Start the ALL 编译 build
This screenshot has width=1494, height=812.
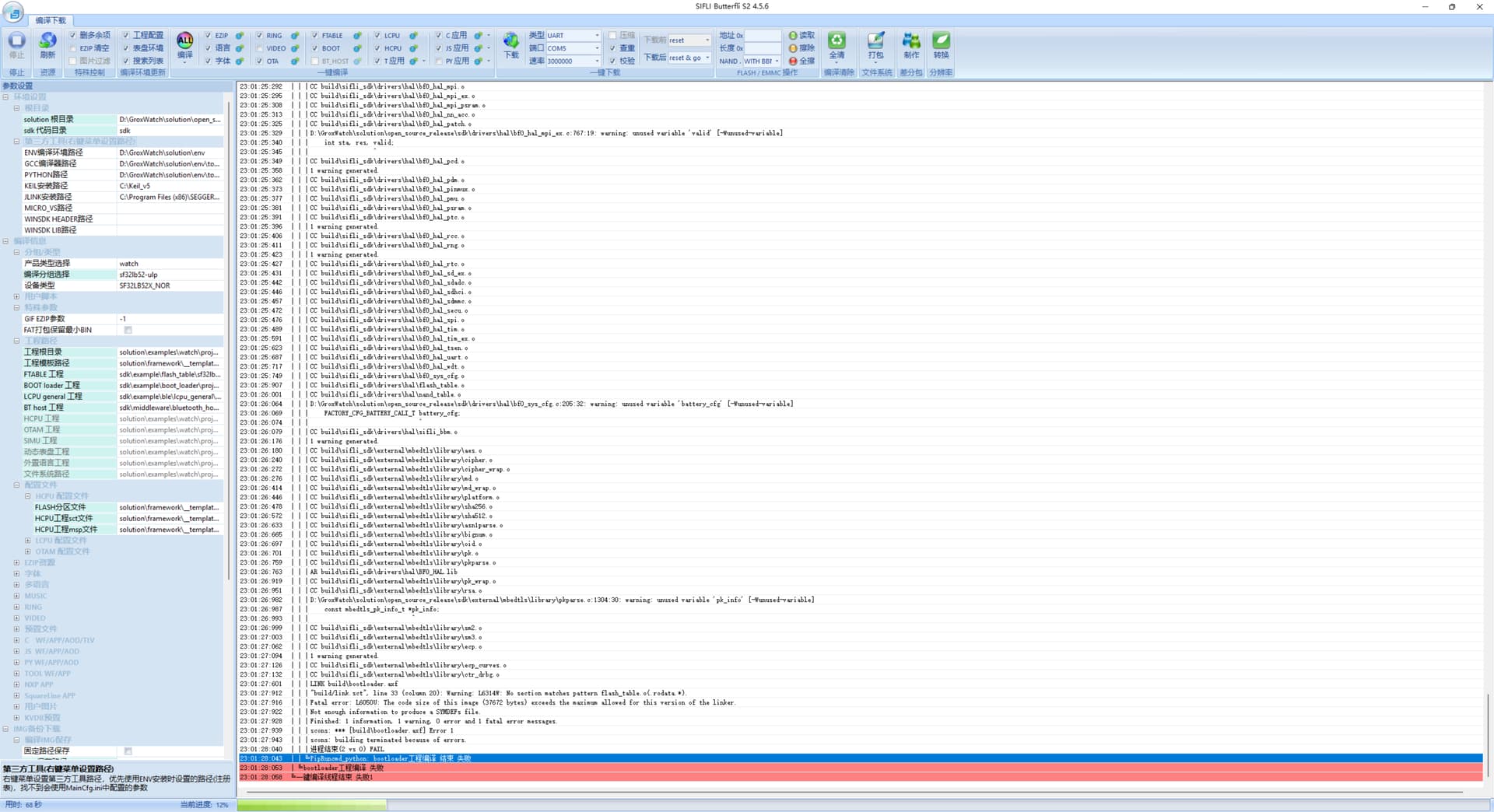pos(184,44)
